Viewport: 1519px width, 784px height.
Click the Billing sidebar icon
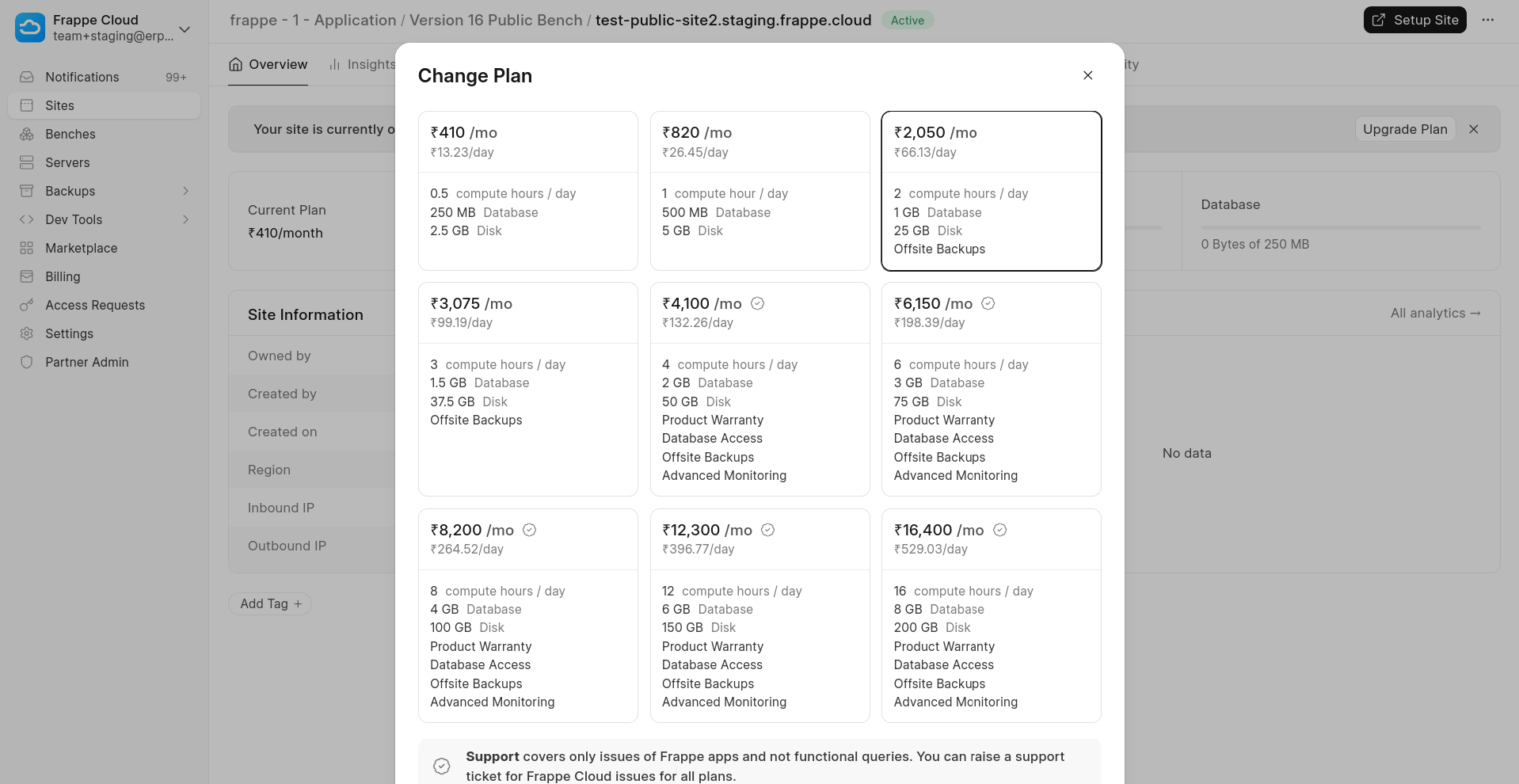coord(27,276)
